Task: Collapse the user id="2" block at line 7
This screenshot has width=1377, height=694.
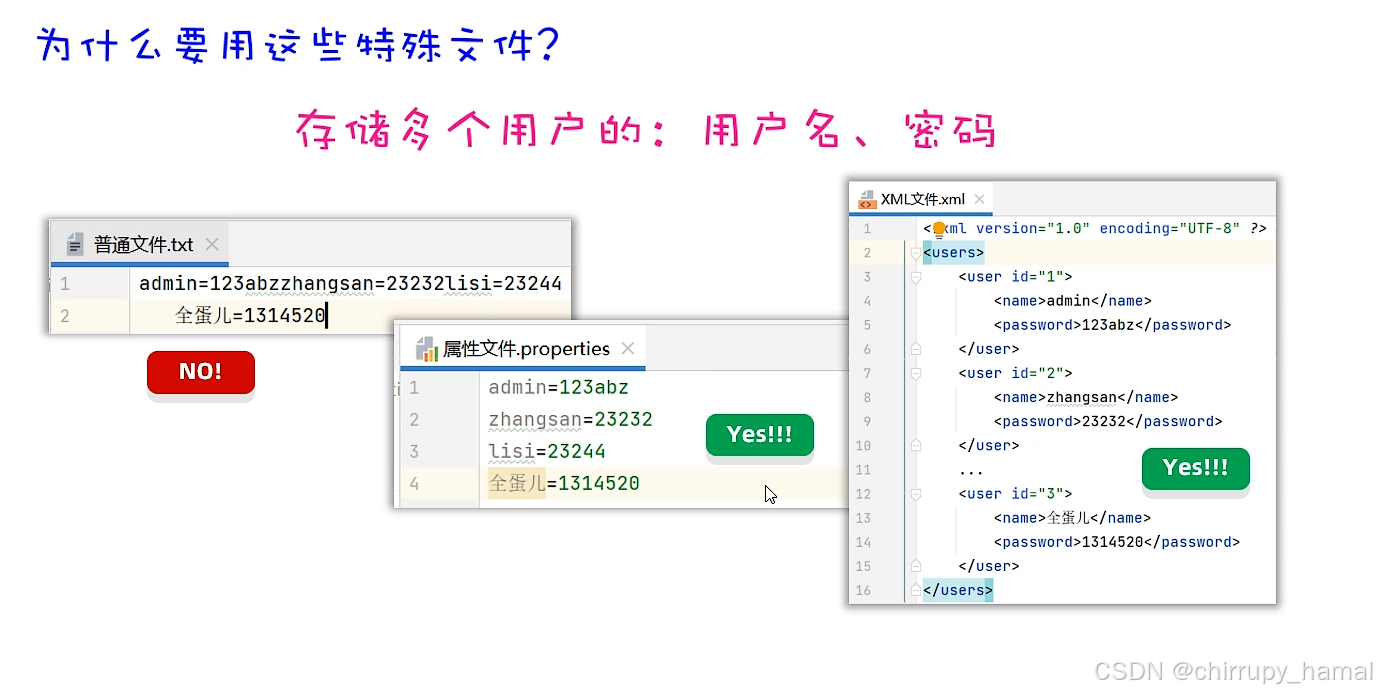Action: (914, 374)
